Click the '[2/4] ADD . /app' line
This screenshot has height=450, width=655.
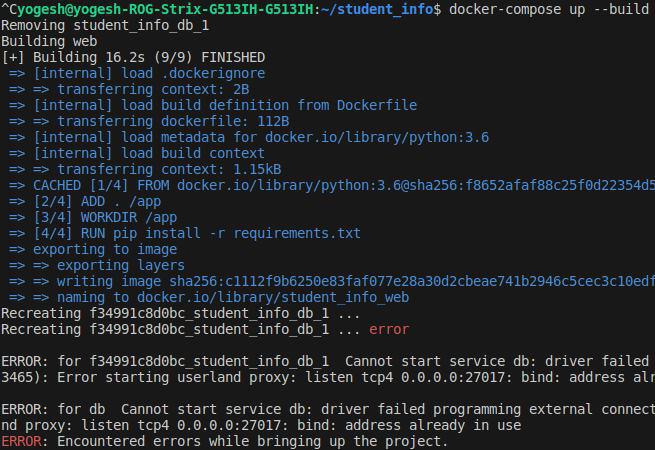click(x=85, y=201)
